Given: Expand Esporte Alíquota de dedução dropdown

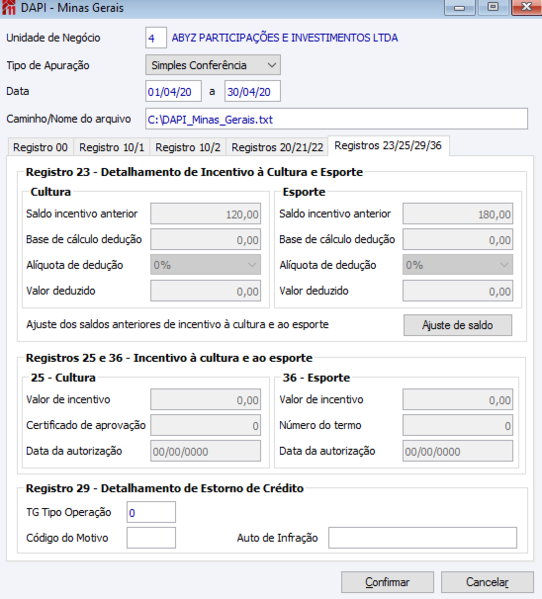Looking at the screenshot, I should pyautogui.click(x=458, y=265).
